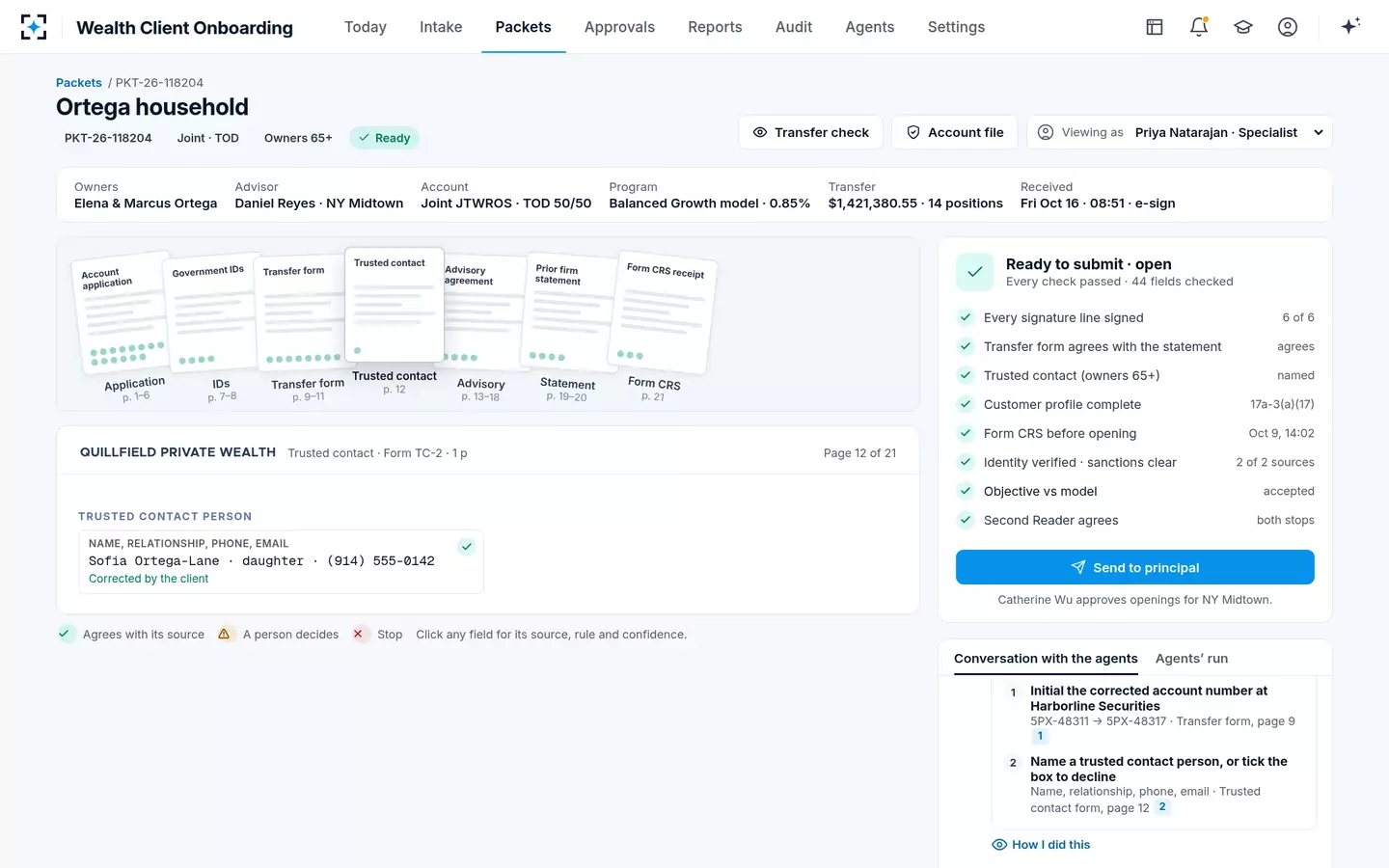The image size is (1389, 868).
Task: Open the Audit tab
Action: 794,27
